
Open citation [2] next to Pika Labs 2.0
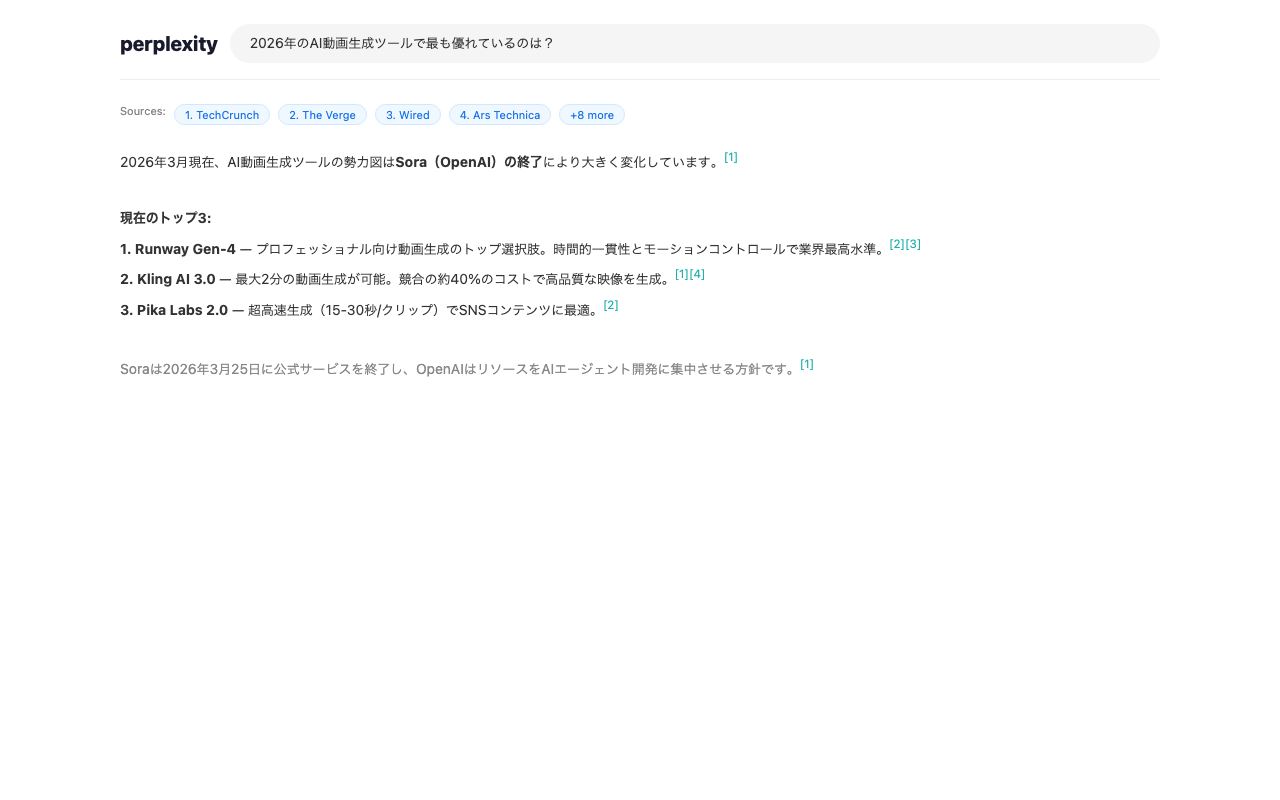point(611,305)
